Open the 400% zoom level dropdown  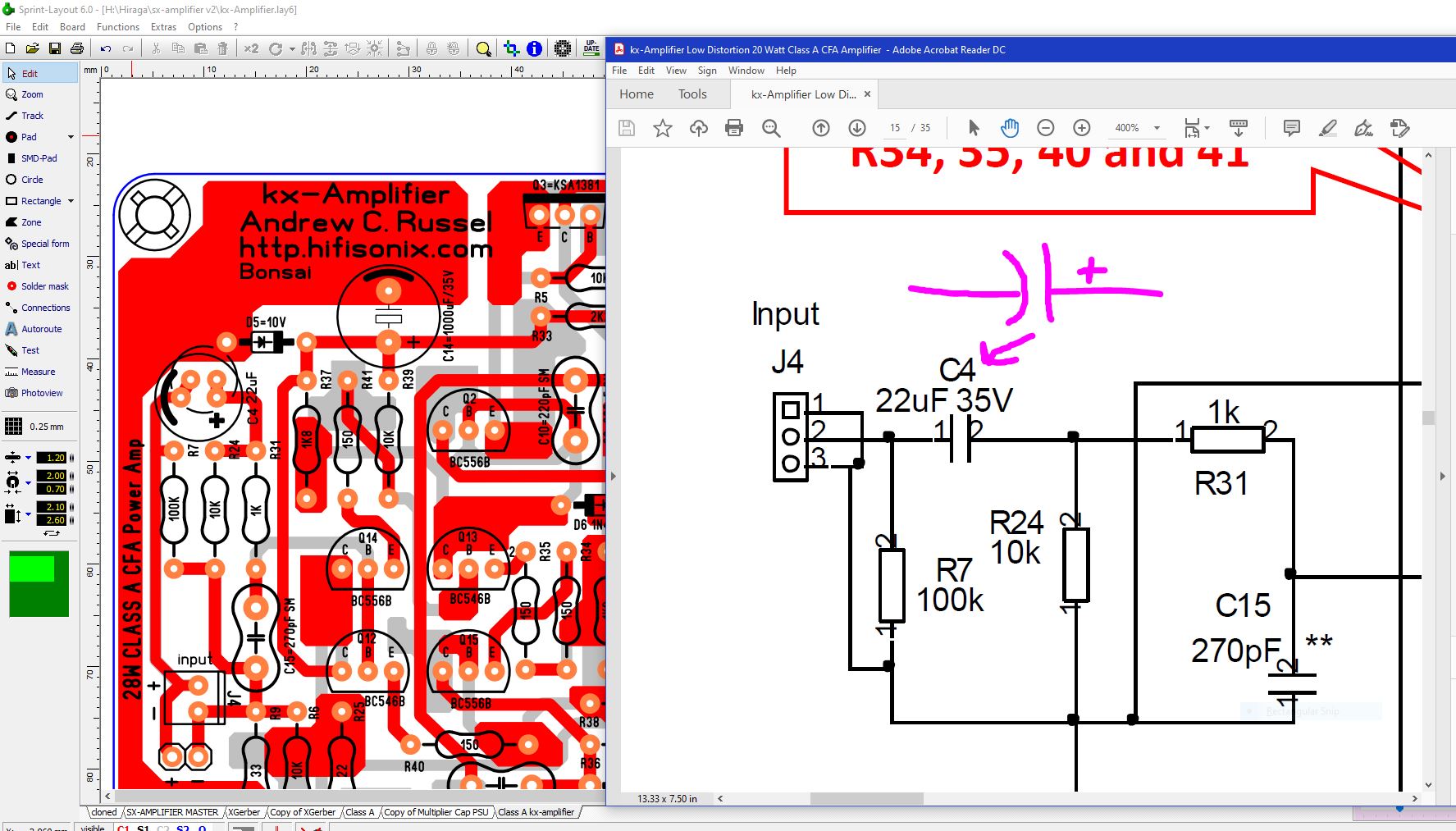(x=1157, y=128)
